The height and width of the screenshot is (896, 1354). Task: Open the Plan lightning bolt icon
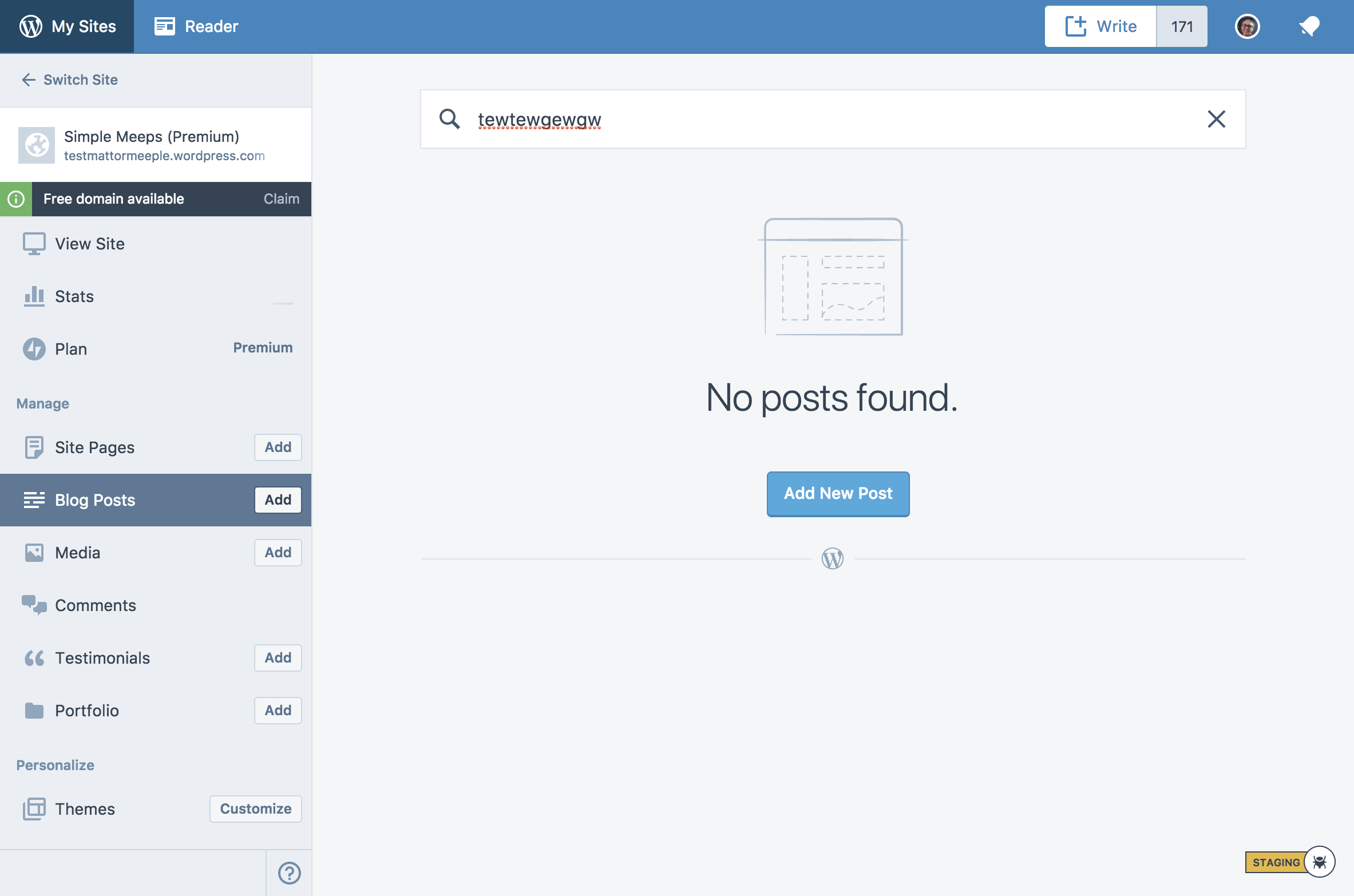[34, 348]
